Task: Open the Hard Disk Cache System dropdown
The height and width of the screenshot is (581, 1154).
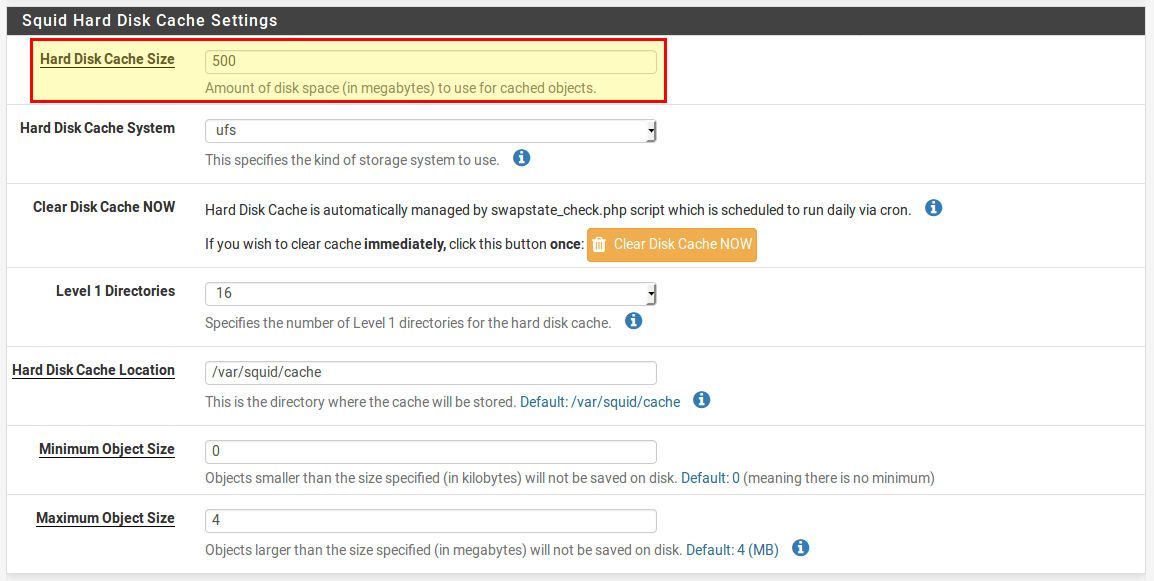Action: coord(430,131)
